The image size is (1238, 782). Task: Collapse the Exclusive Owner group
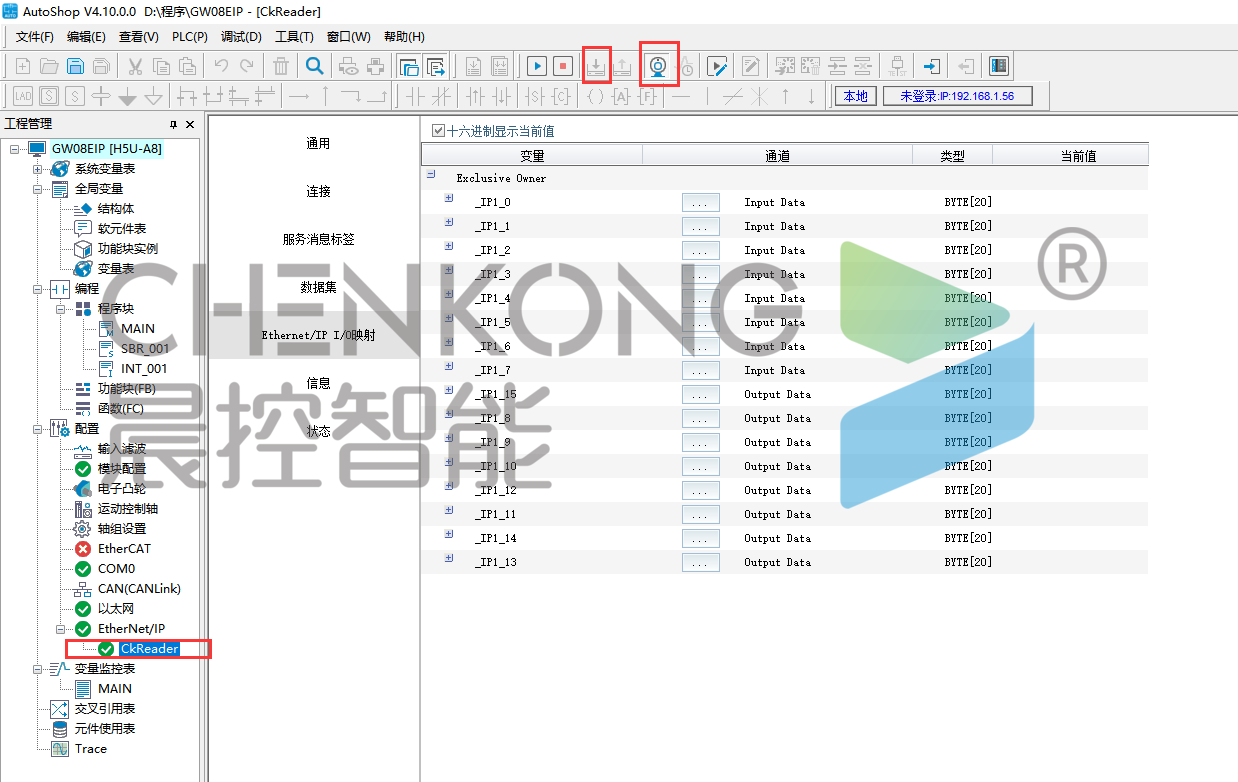point(431,174)
